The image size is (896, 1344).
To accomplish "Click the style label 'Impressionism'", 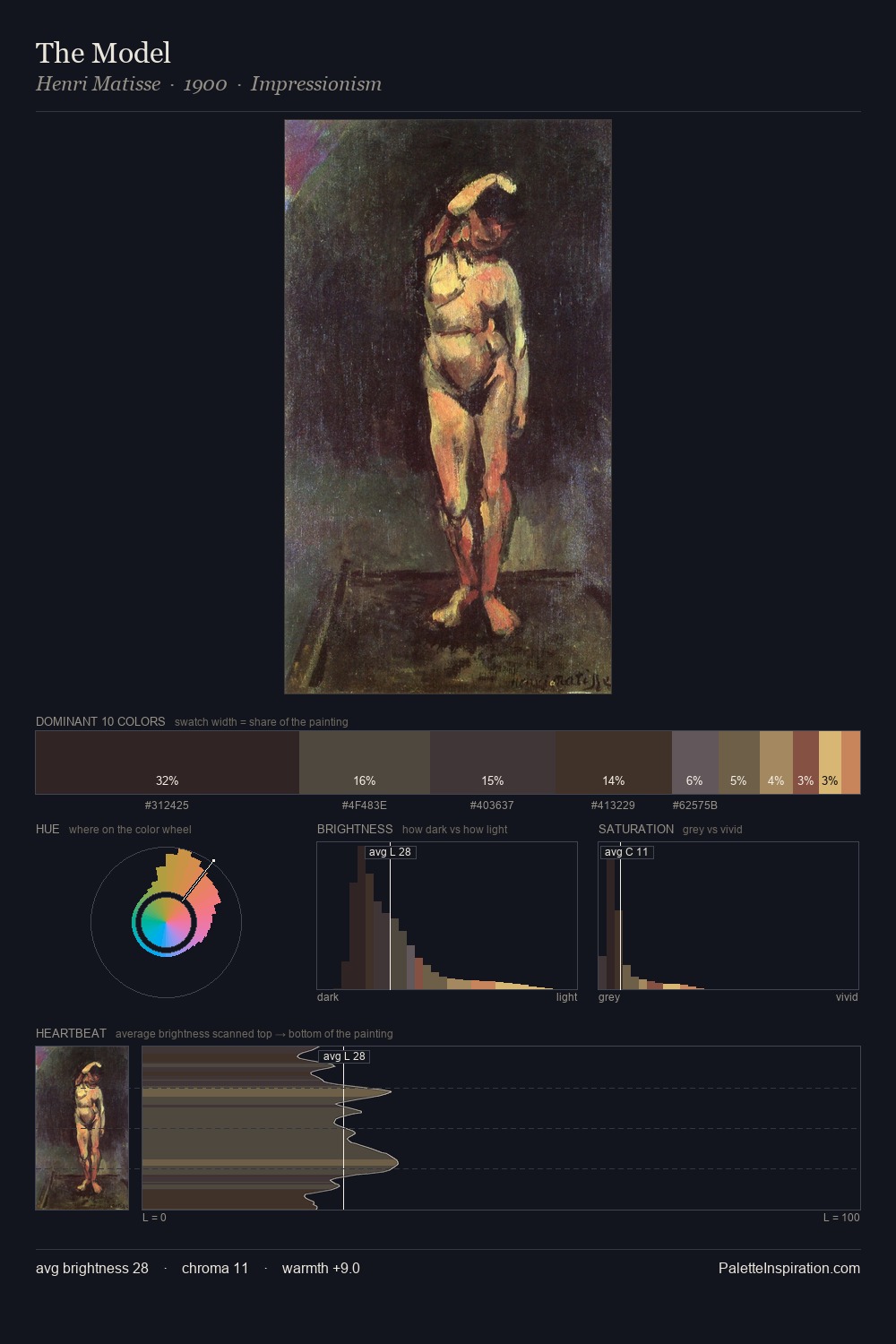I will pos(316,84).
